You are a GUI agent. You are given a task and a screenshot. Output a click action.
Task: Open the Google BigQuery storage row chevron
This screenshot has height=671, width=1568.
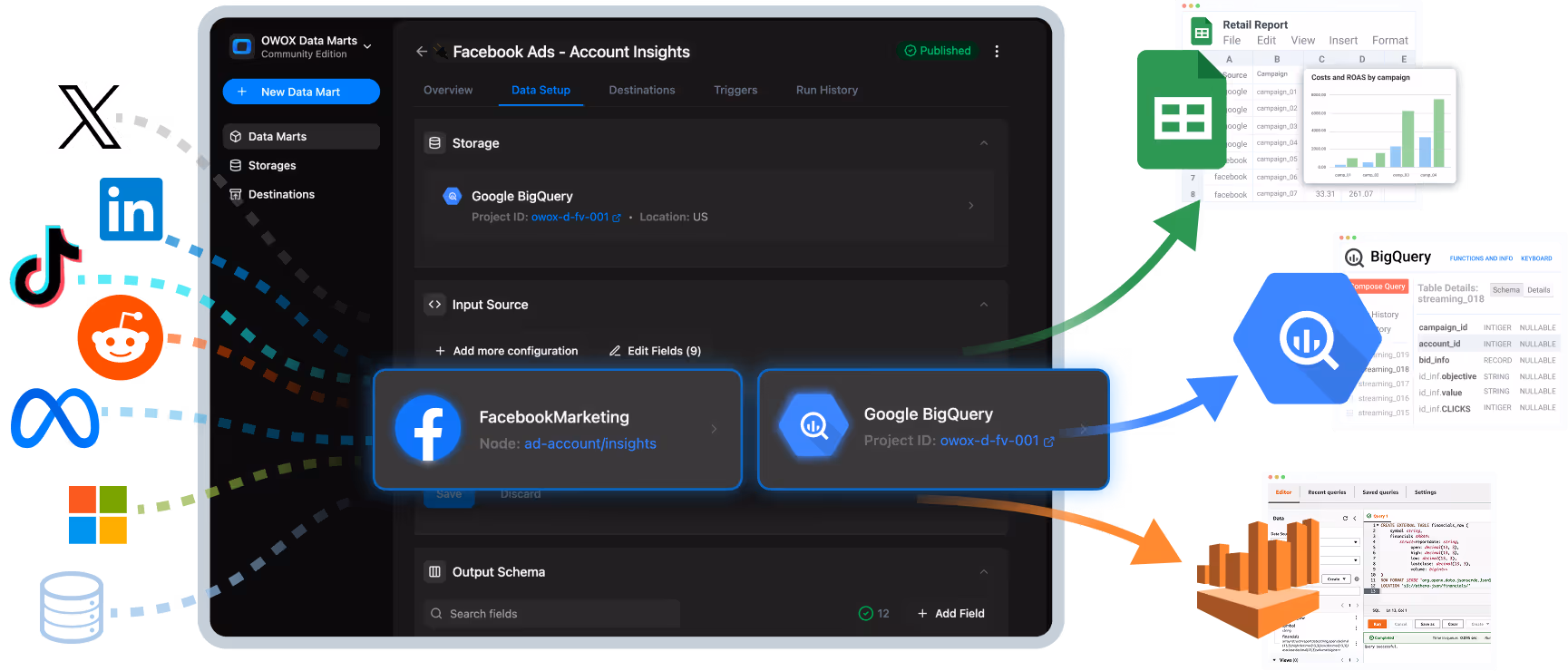coord(971,206)
